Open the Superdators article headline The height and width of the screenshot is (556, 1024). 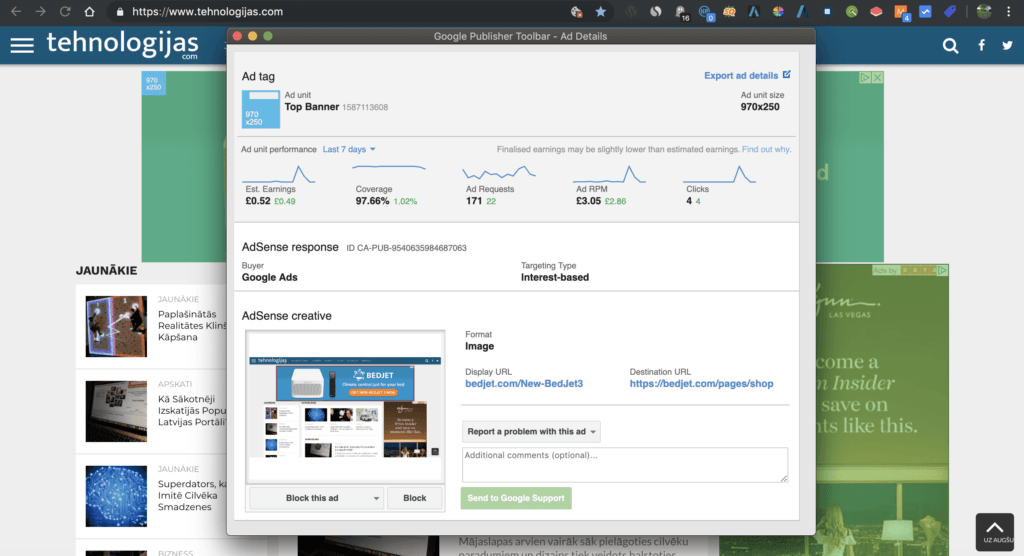(192, 495)
